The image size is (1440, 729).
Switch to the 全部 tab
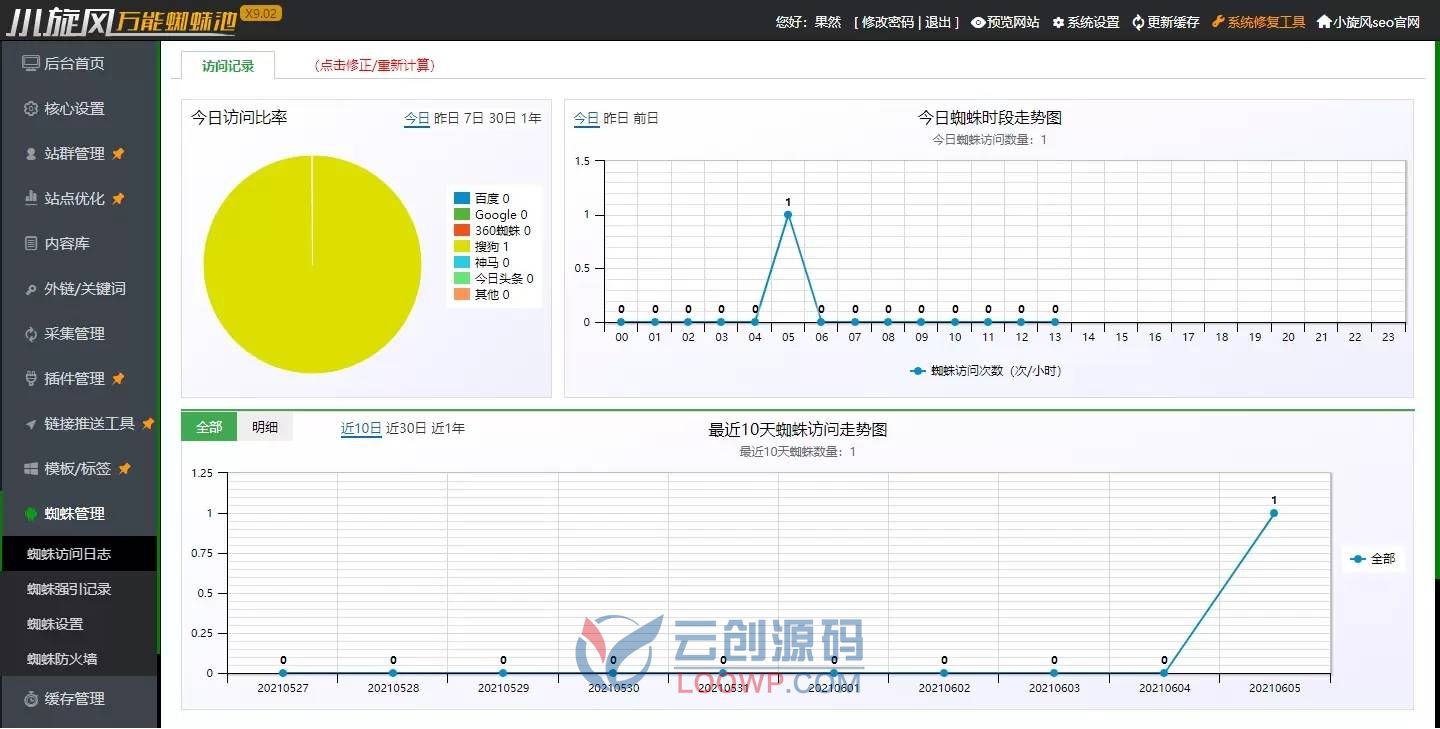point(209,427)
